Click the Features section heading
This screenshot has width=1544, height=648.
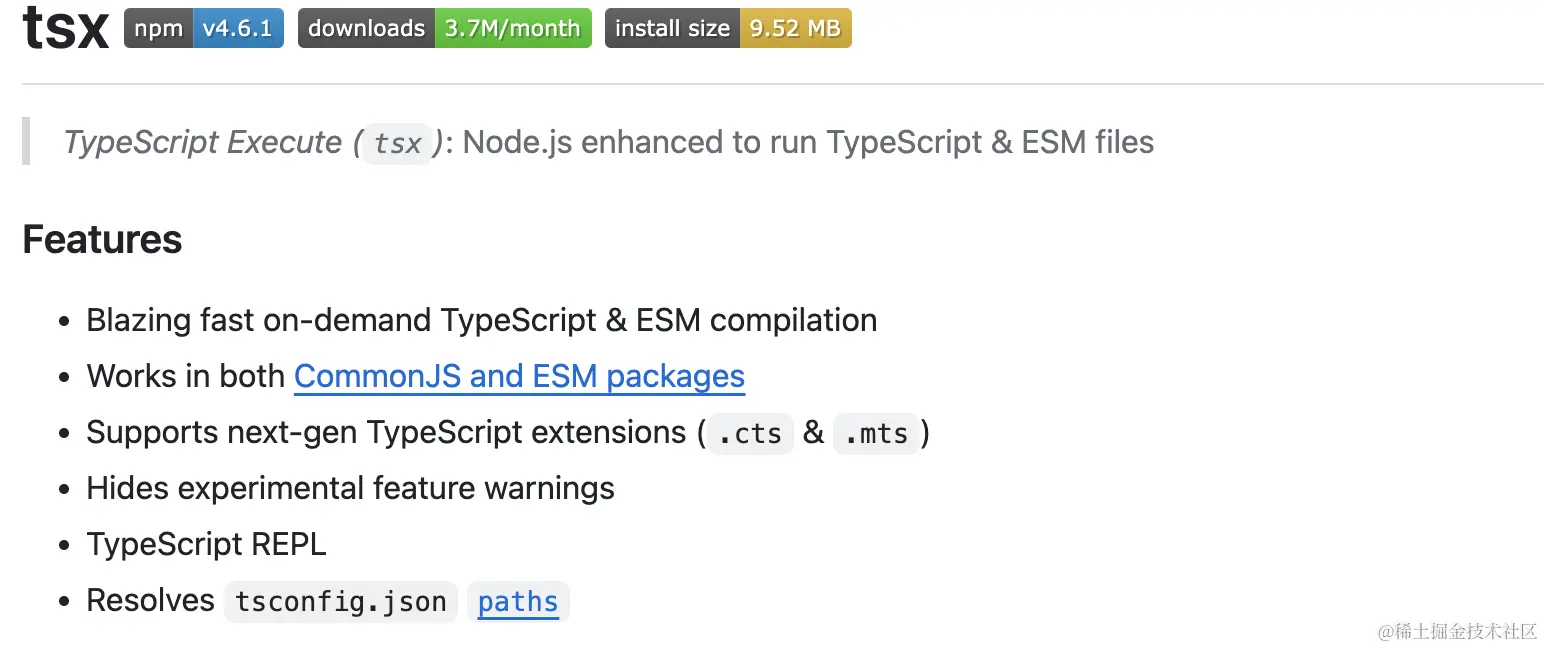point(102,240)
